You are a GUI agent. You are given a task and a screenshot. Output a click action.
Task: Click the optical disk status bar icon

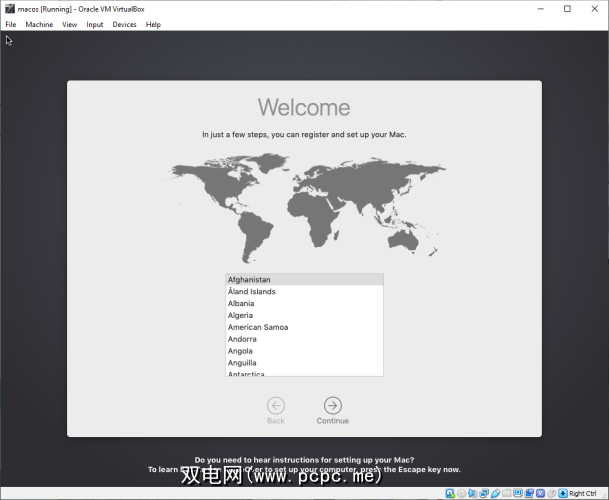click(461, 493)
